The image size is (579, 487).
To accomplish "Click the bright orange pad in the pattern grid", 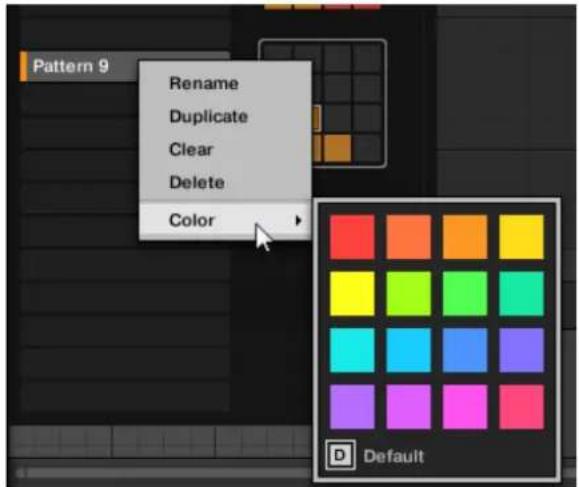I will click(x=337, y=148).
